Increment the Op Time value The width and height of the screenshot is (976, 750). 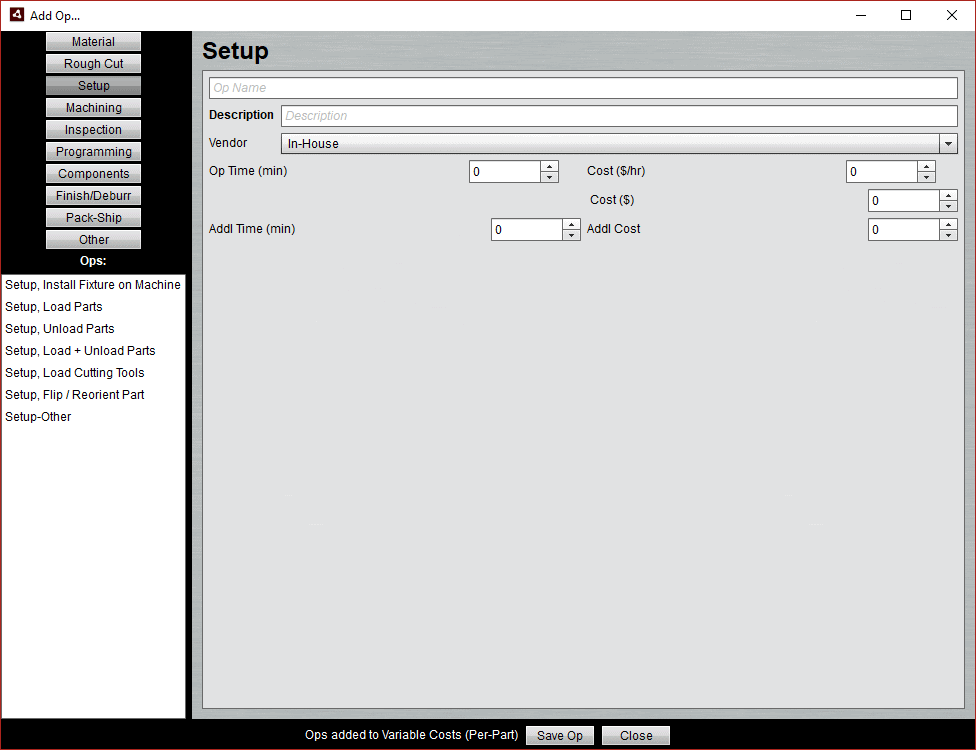tap(549, 166)
